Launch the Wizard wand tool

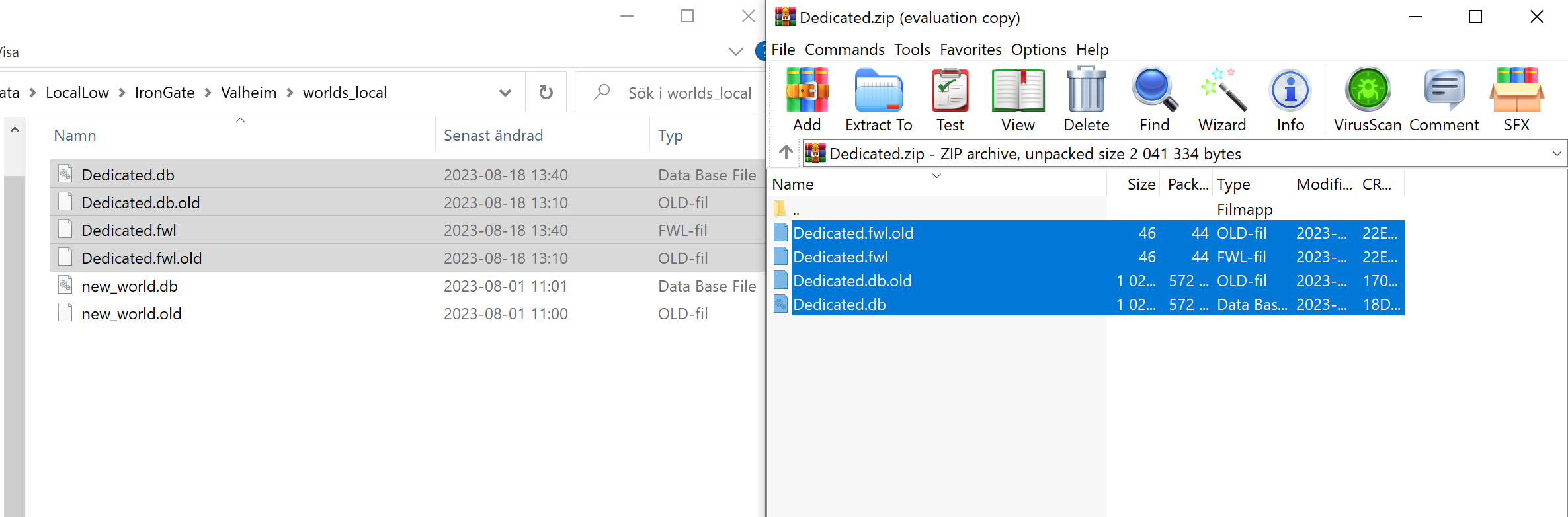[x=1223, y=90]
